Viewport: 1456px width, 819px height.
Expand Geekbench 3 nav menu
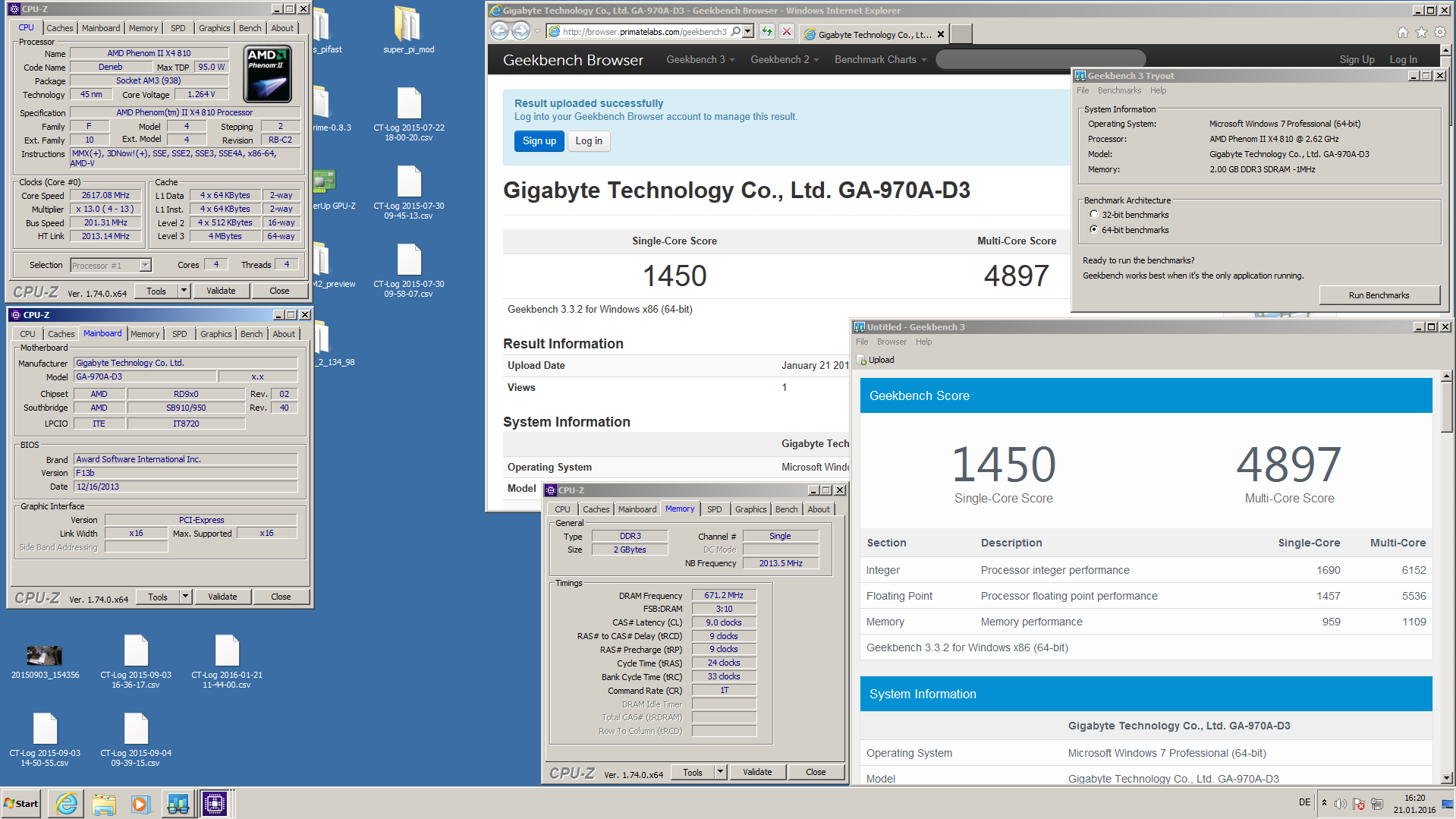(700, 59)
